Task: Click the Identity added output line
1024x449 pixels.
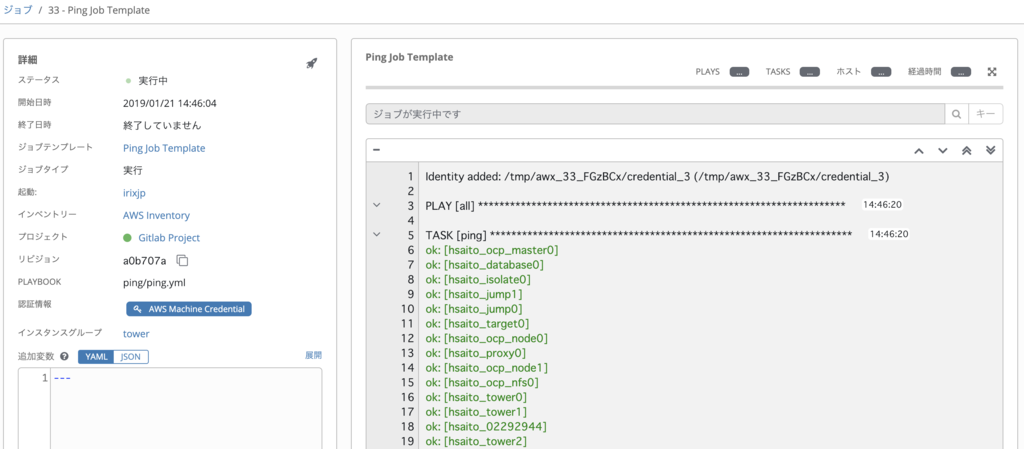Action: 658,176
